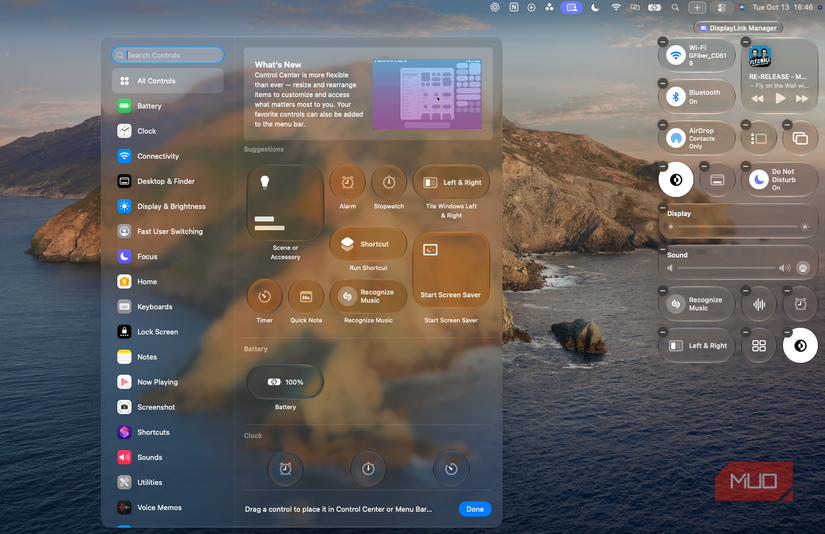Image resolution: width=825 pixels, height=534 pixels.
Task: Click the four-squares grid control
Action: [x=759, y=346]
